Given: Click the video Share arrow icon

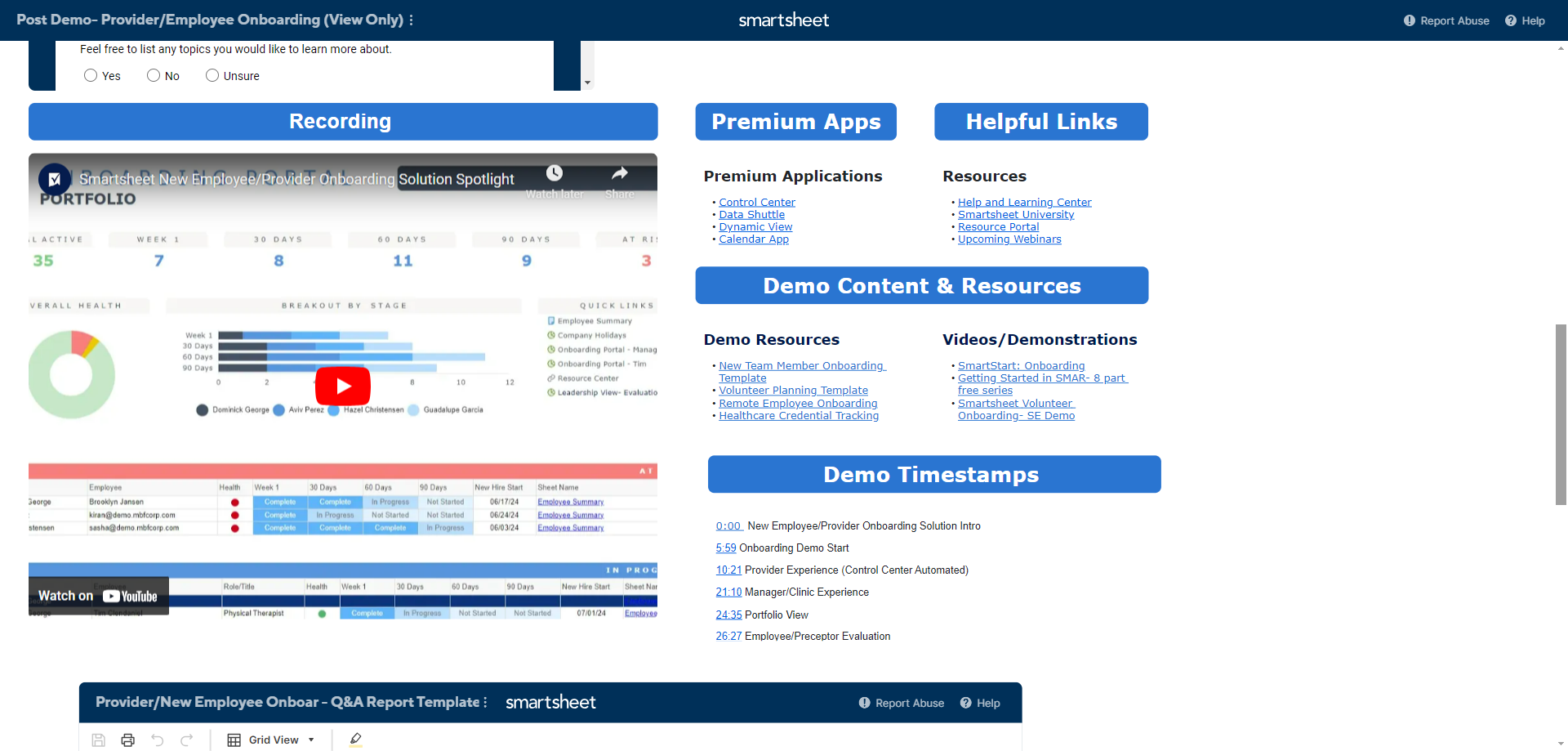Looking at the screenshot, I should coord(620,173).
